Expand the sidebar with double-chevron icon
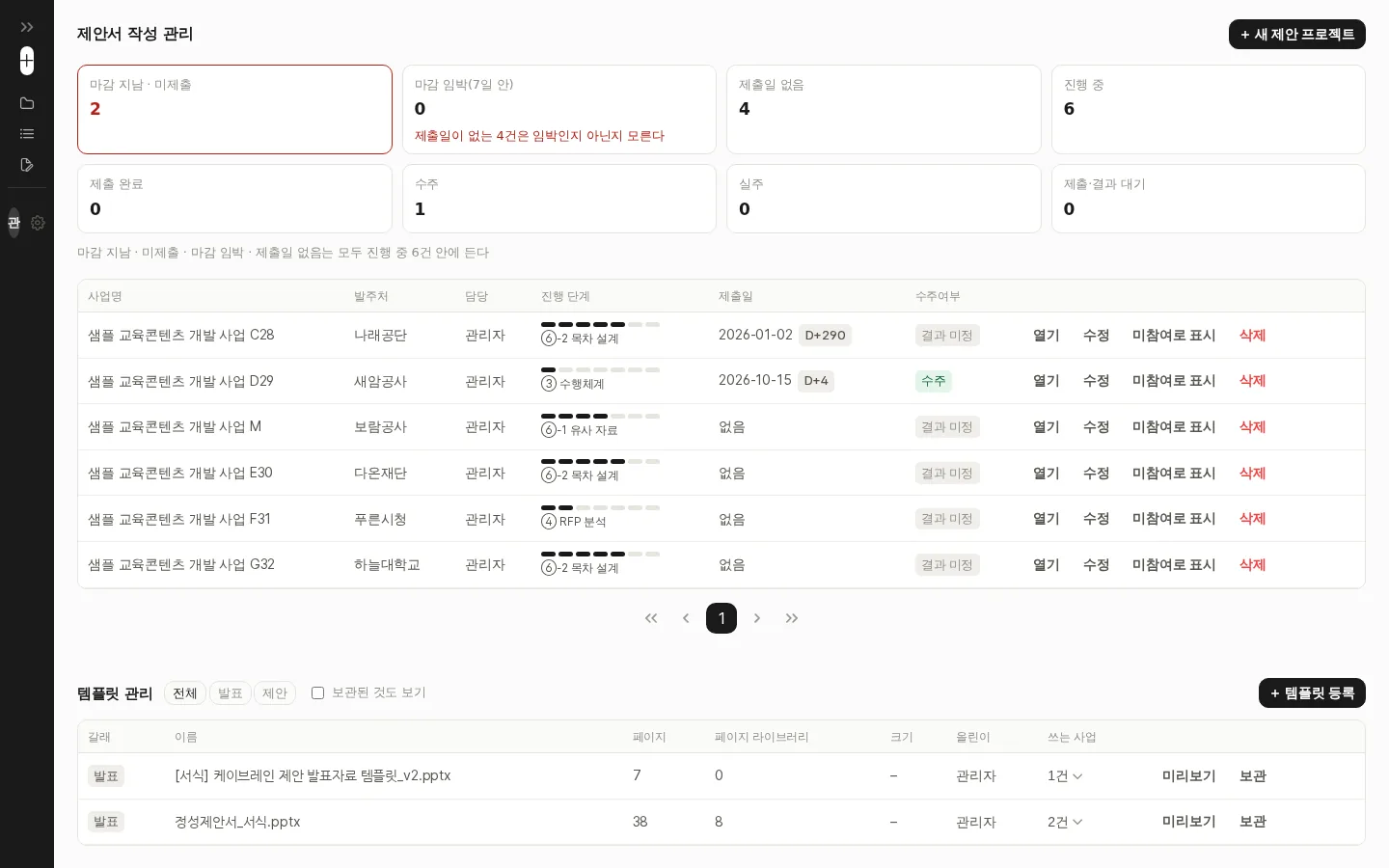Screen dimensions: 1389x868 click(x=27, y=27)
